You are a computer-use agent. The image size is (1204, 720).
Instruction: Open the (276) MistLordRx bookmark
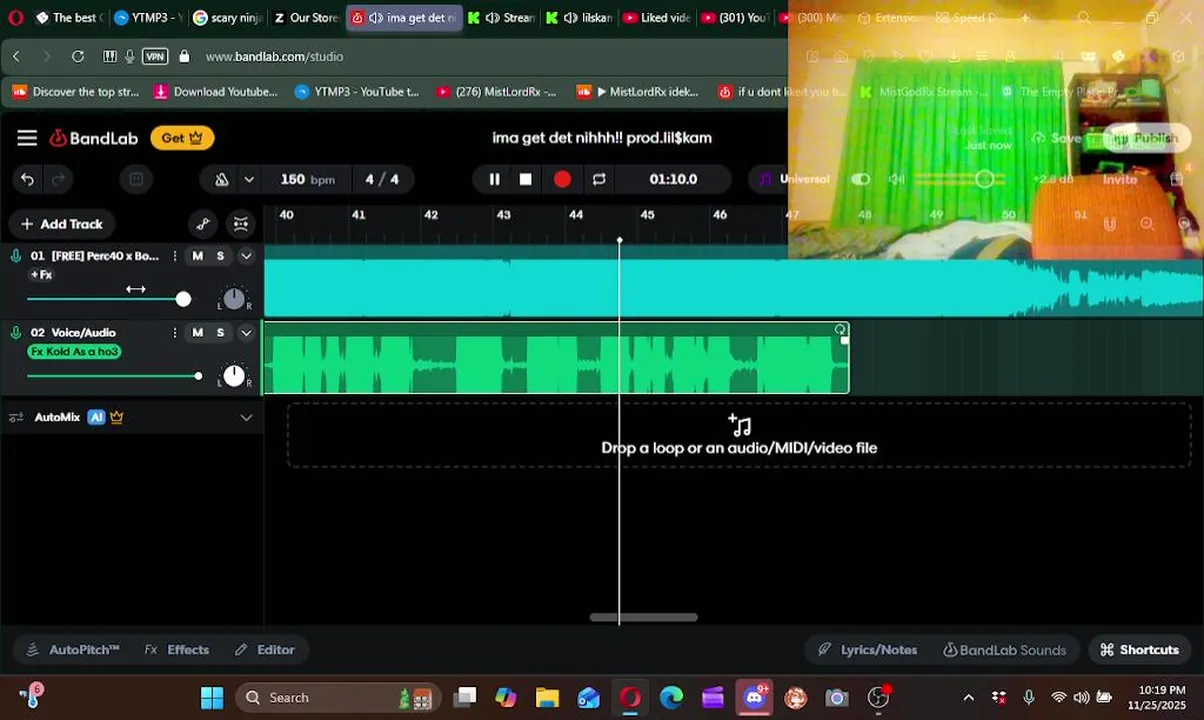(x=496, y=92)
